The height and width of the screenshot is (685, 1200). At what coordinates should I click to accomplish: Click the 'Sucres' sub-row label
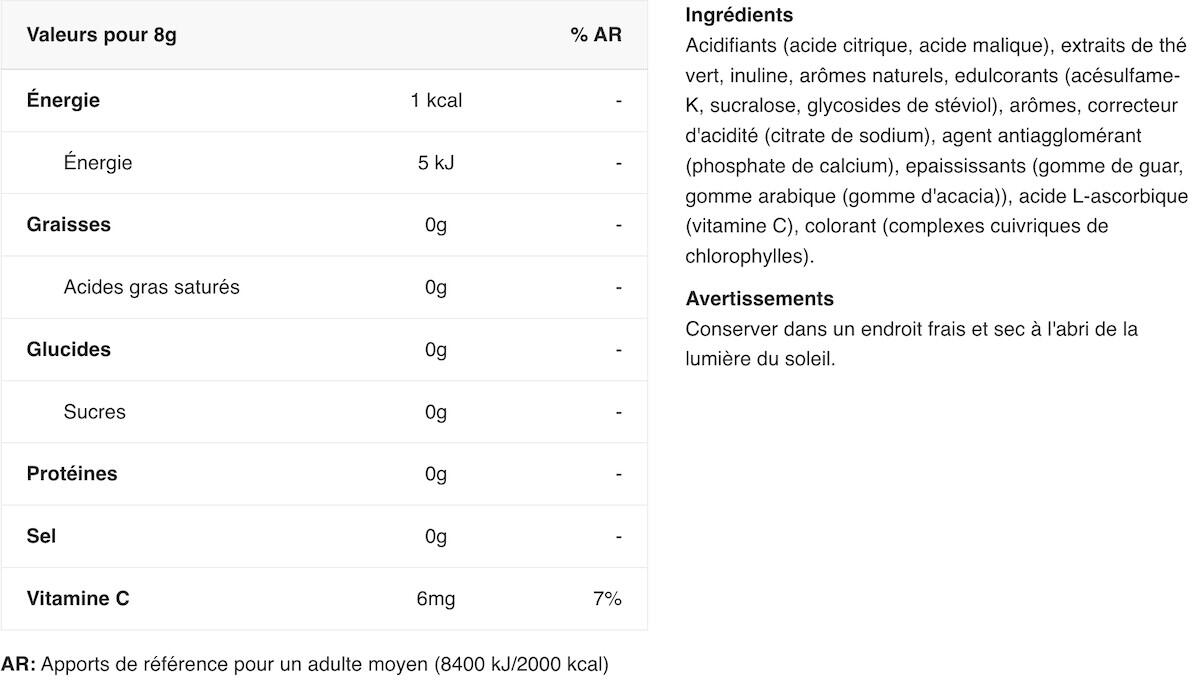95,412
